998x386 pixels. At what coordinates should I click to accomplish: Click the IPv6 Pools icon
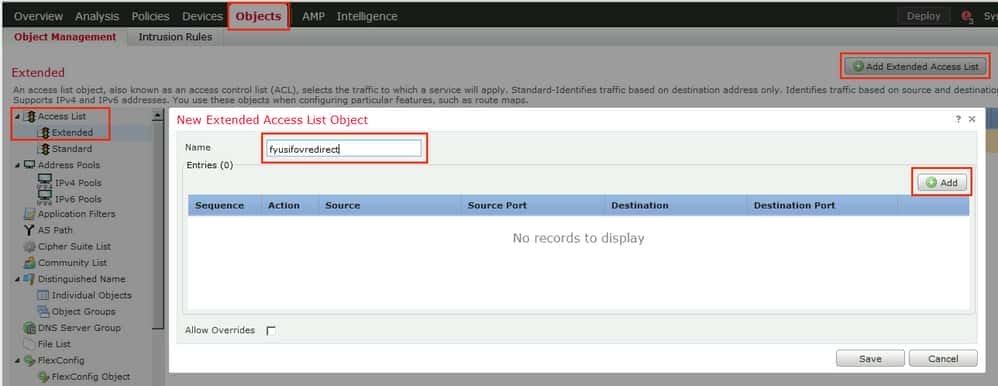click(44, 197)
